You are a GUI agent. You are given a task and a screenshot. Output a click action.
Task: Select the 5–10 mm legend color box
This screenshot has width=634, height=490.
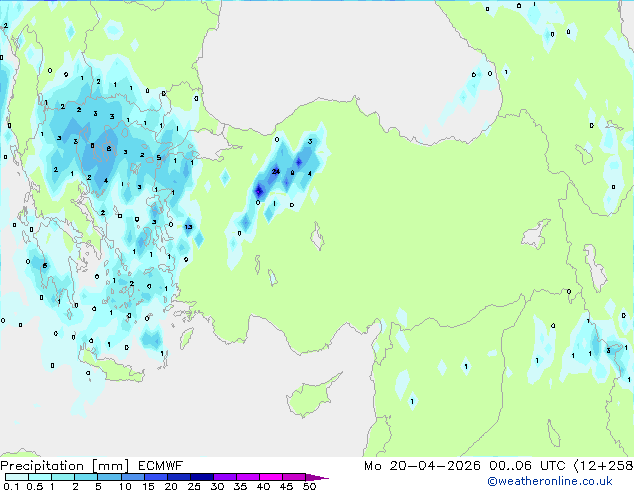(x=109, y=477)
